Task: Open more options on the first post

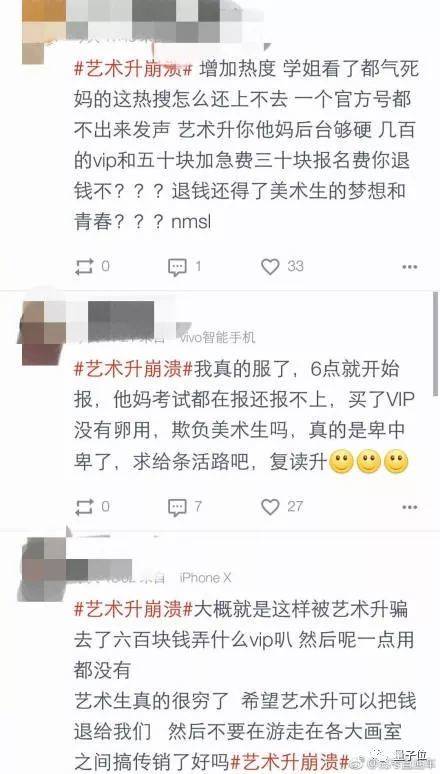Action: click(409, 267)
